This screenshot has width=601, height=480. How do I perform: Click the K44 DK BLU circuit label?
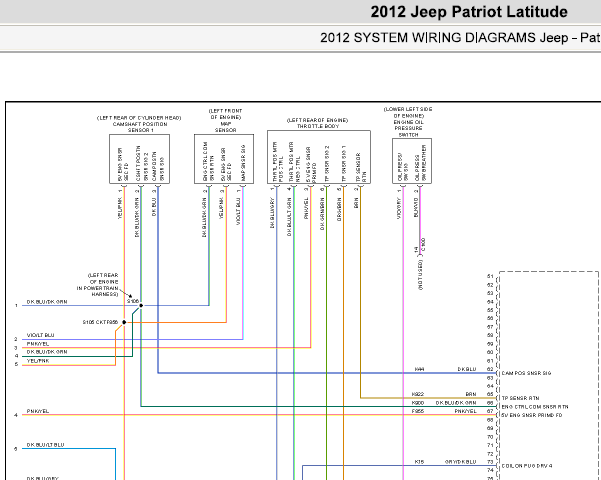[445, 369]
